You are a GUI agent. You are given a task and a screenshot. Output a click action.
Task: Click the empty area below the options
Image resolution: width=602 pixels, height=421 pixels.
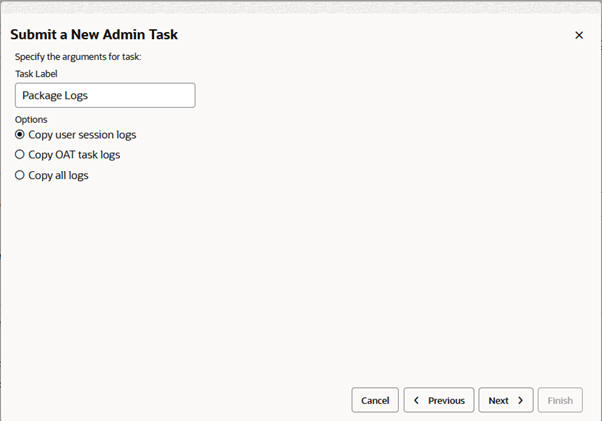(300, 280)
